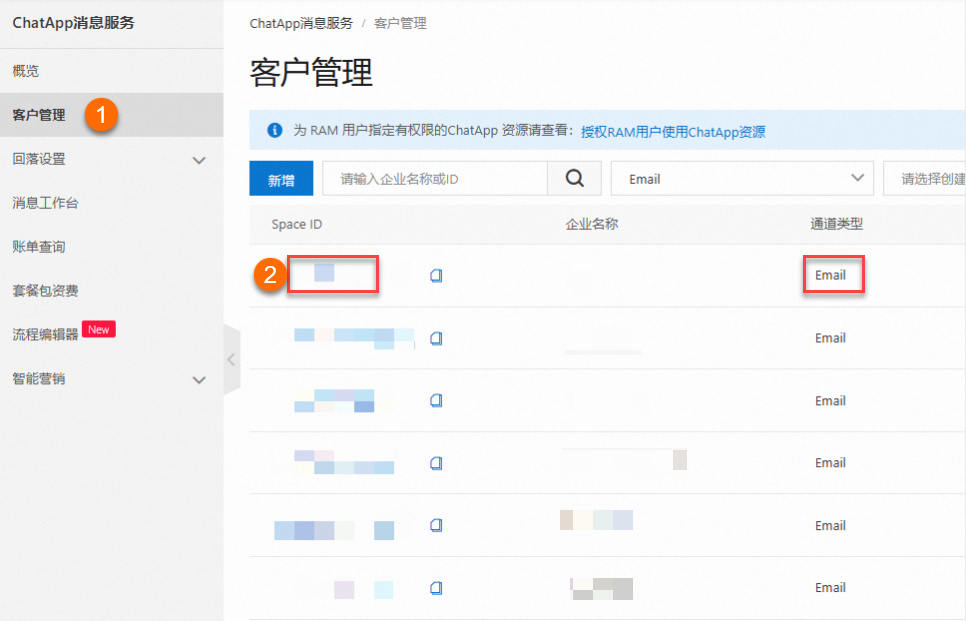Click the info icon in the notice banner
Viewport: 966px width, 621px height.
(x=275, y=131)
